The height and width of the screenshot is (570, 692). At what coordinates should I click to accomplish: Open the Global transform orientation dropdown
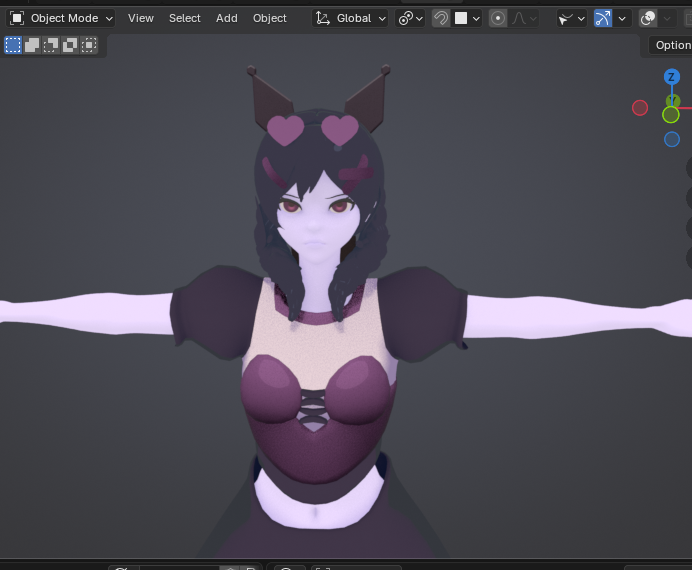pyautogui.click(x=350, y=19)
